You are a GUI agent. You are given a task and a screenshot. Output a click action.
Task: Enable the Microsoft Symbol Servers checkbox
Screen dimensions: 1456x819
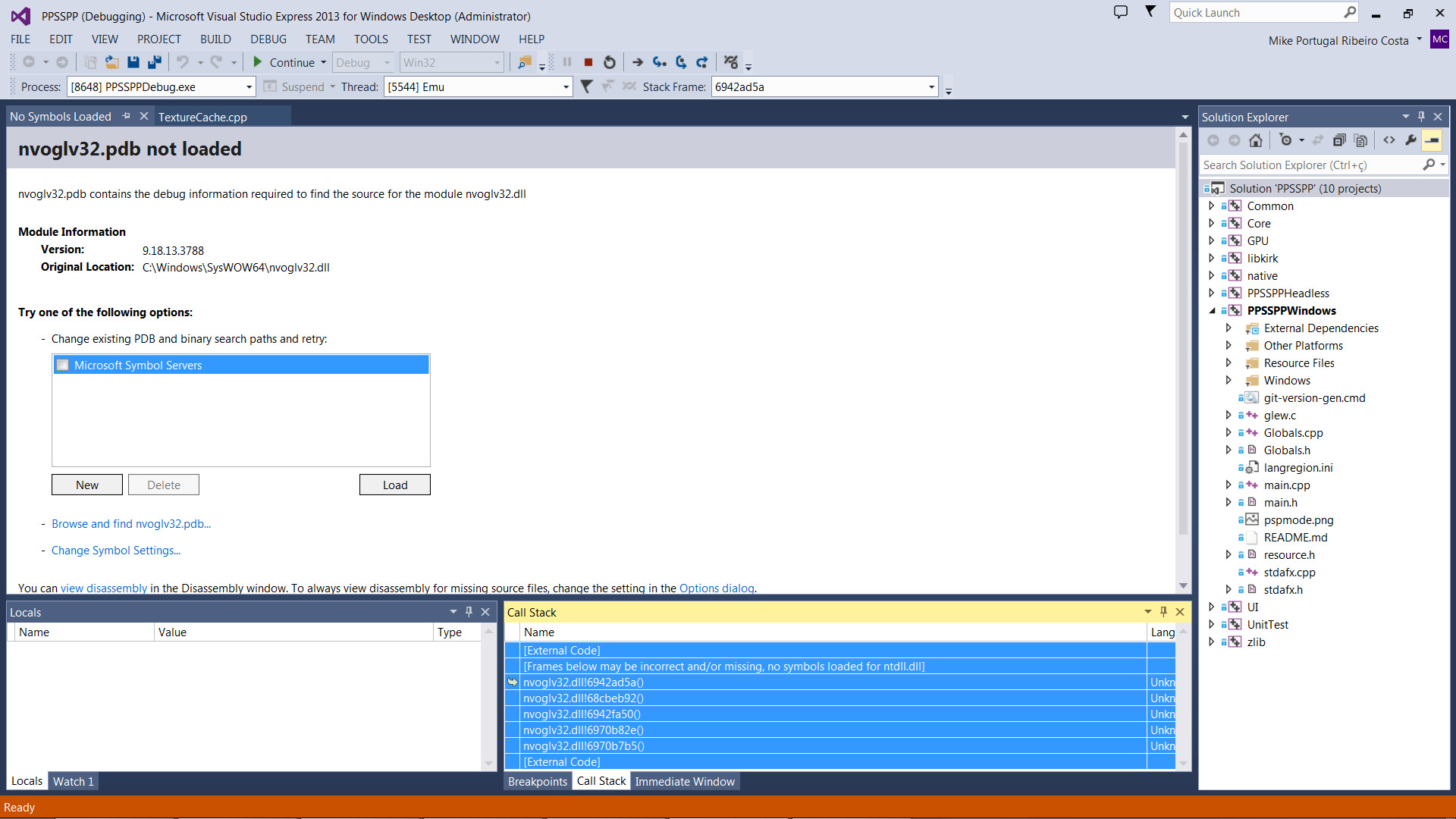click(63, 366)
